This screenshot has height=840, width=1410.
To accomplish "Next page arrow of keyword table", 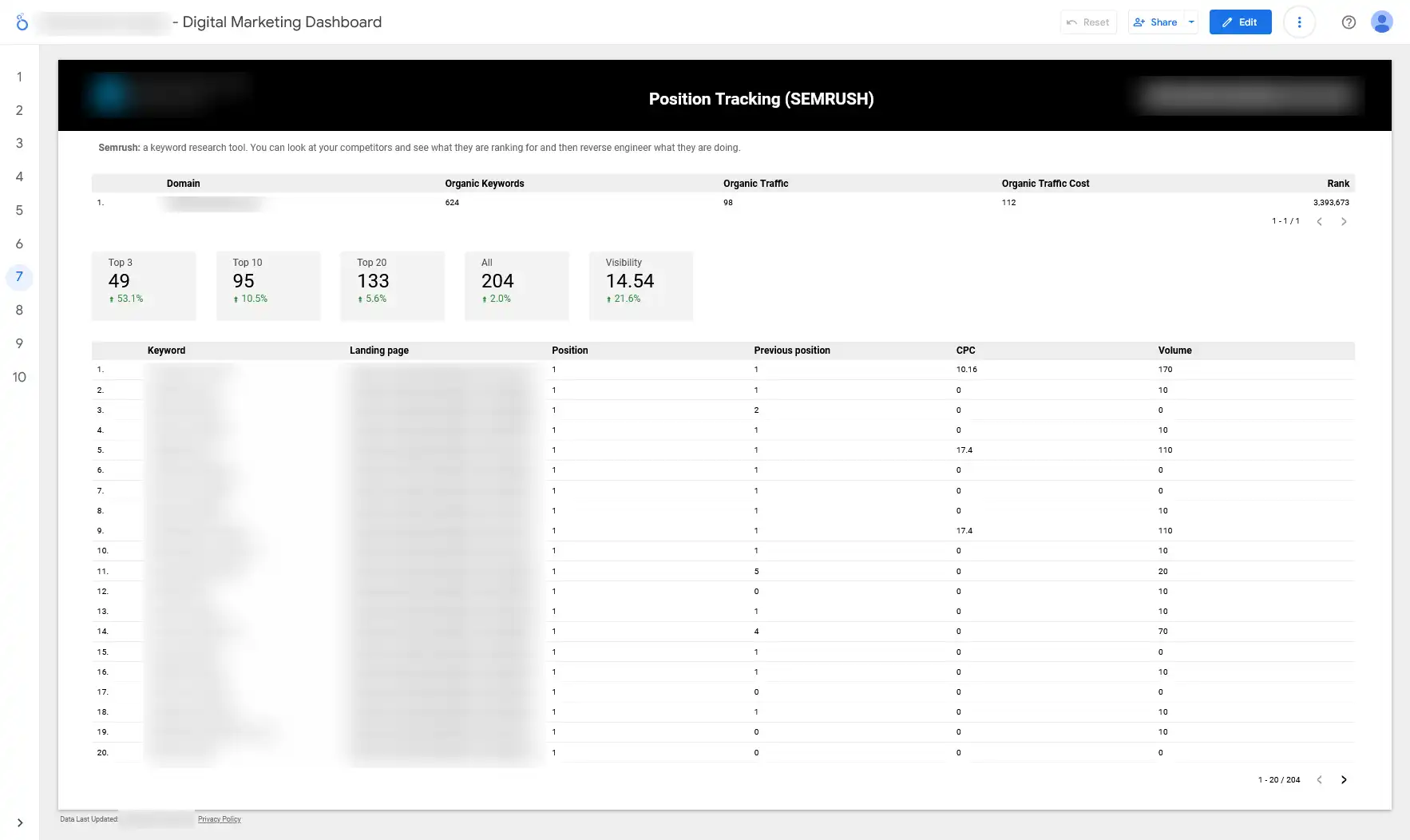I will [x=1344, y=780].
